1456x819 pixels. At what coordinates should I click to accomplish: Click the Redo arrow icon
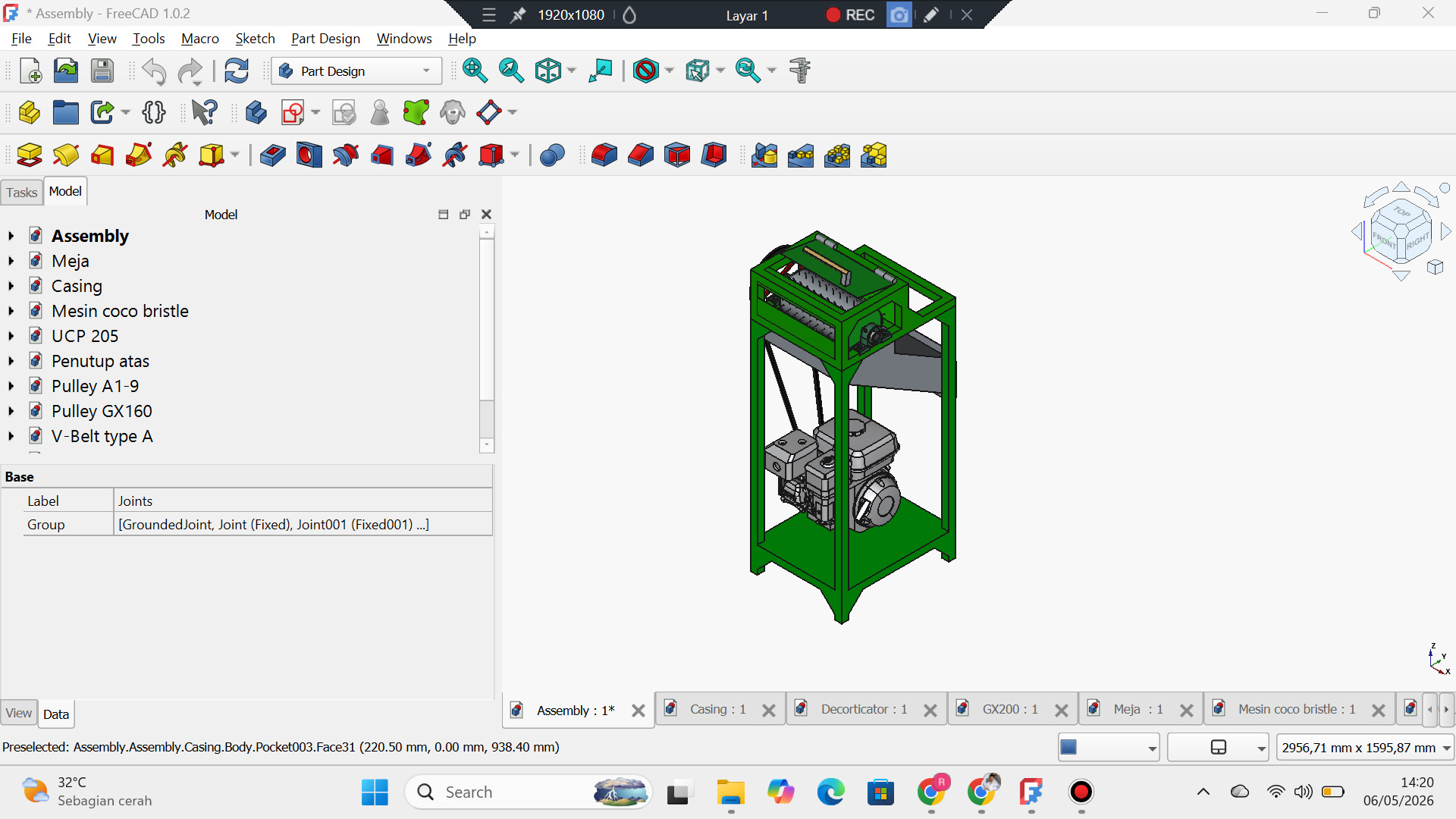tap(190, 71)
